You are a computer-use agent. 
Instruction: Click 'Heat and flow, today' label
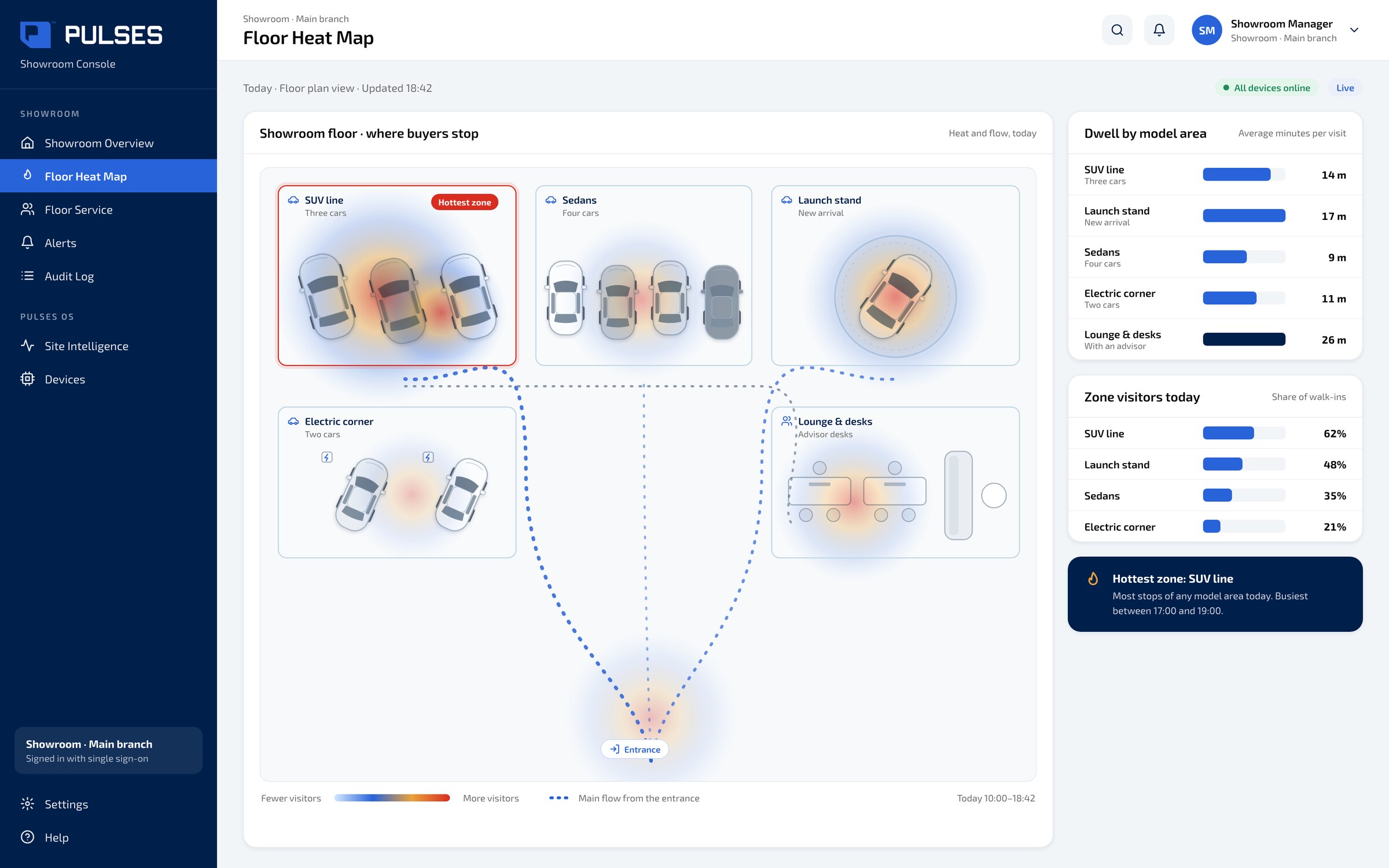coord(992,133)
